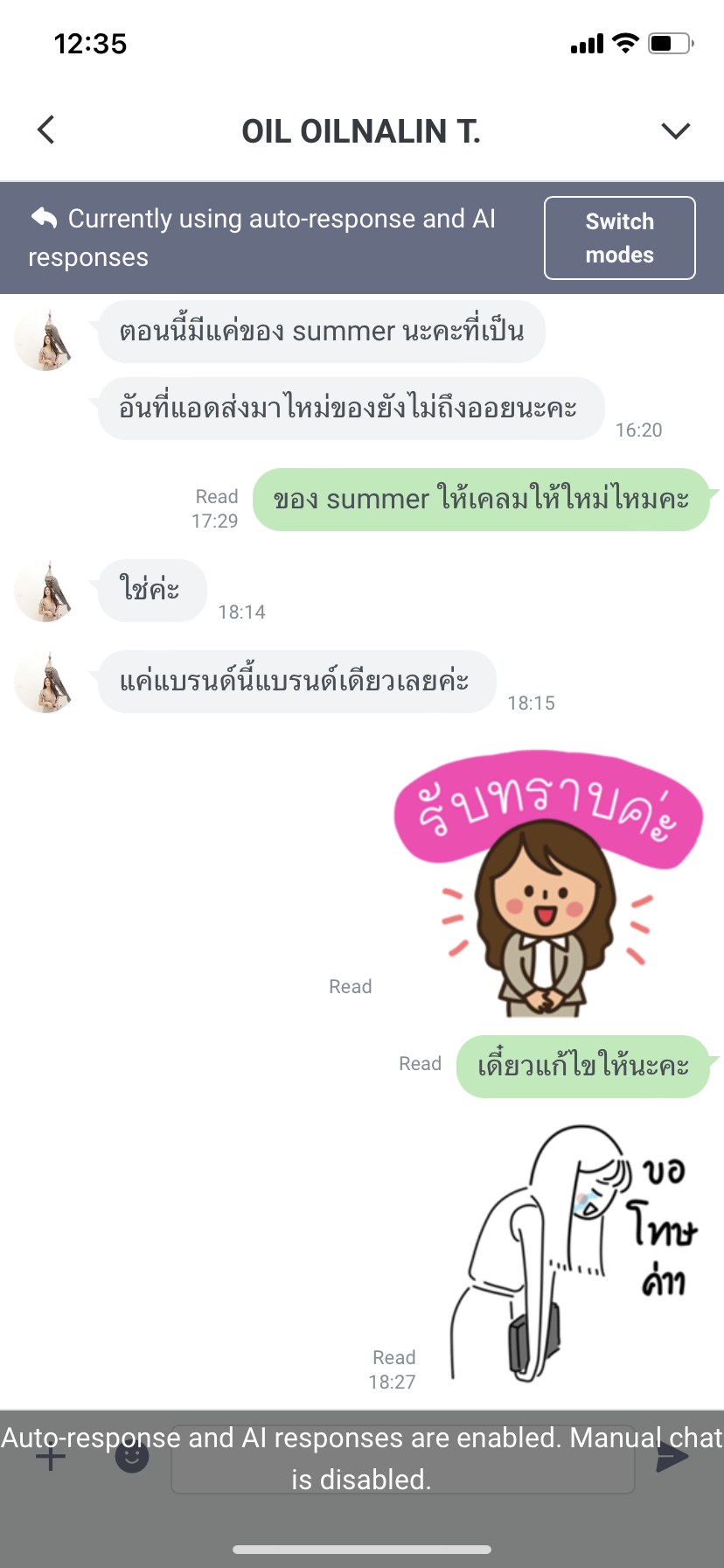This screenshot has height=1568, width=724.
Task: Tap the avatar beside แค่แบรนด์นี้ message
Action: pos(45,682)
